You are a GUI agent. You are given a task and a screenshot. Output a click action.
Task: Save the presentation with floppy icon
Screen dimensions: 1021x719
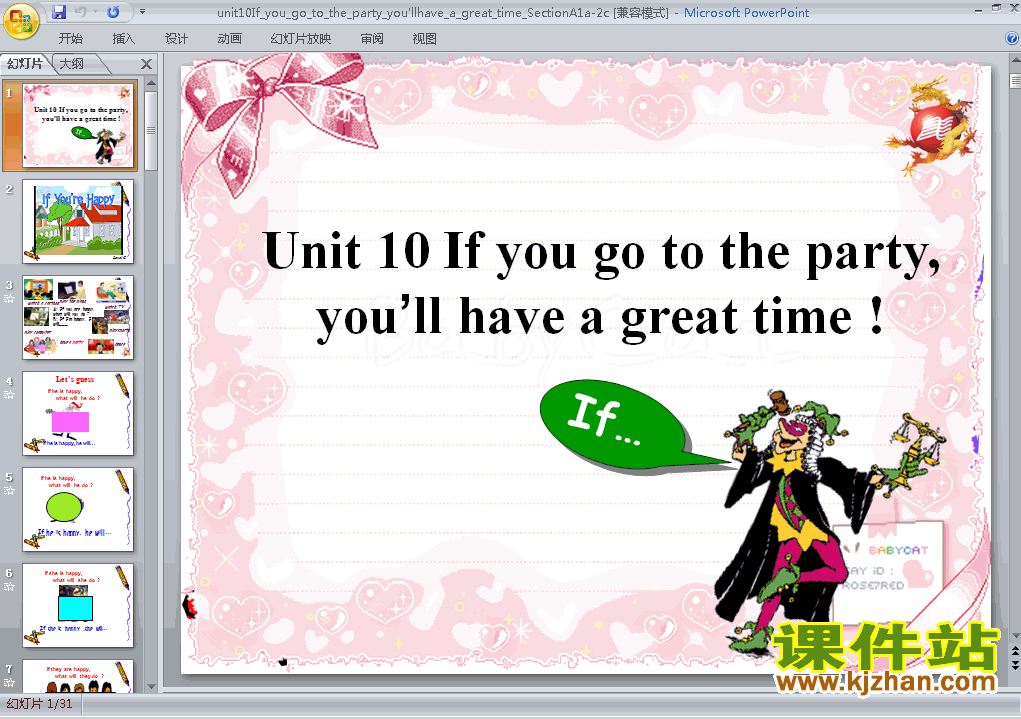coord(59,12)
